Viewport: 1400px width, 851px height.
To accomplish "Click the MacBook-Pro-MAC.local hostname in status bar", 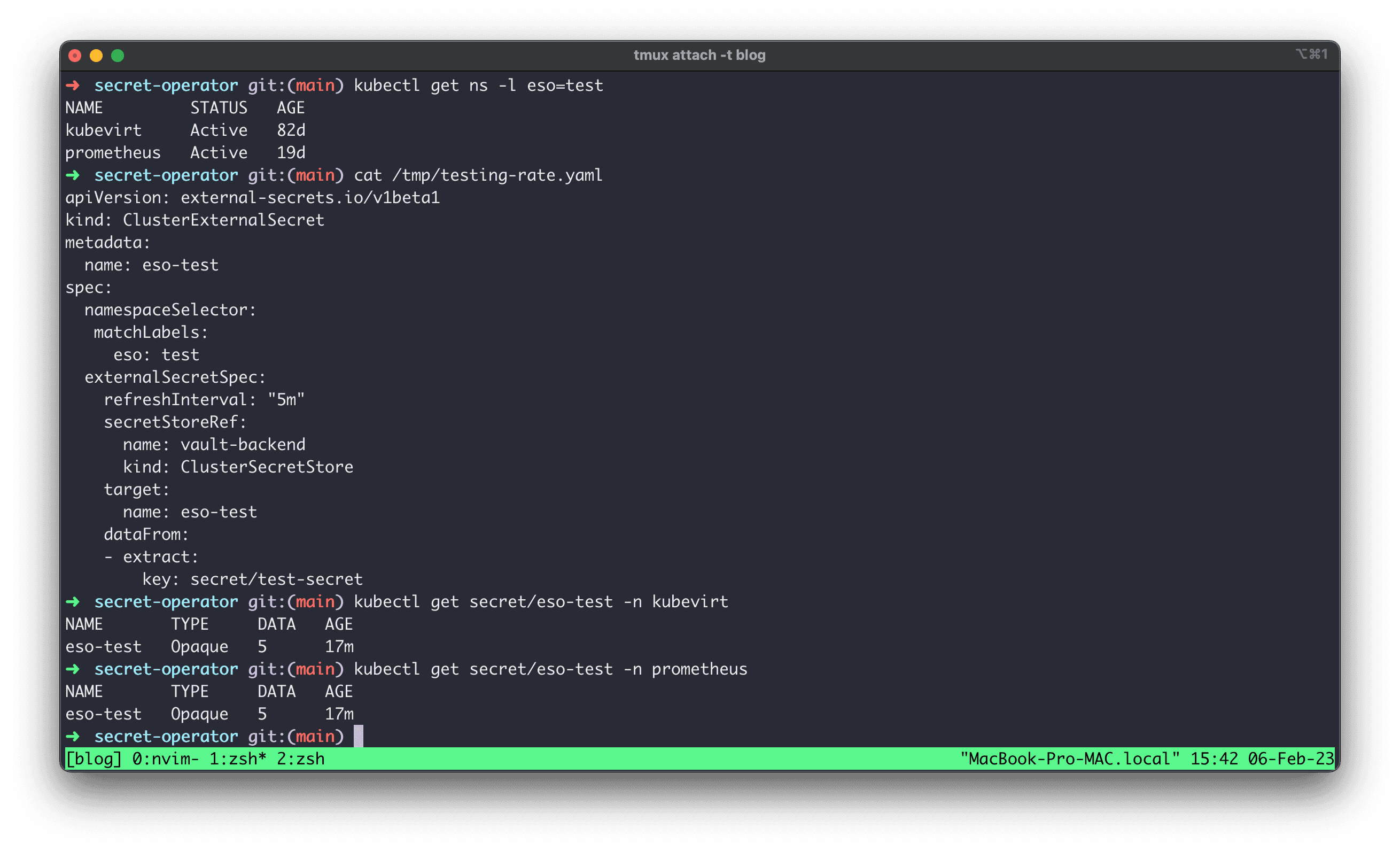I will click(1069, 759).
